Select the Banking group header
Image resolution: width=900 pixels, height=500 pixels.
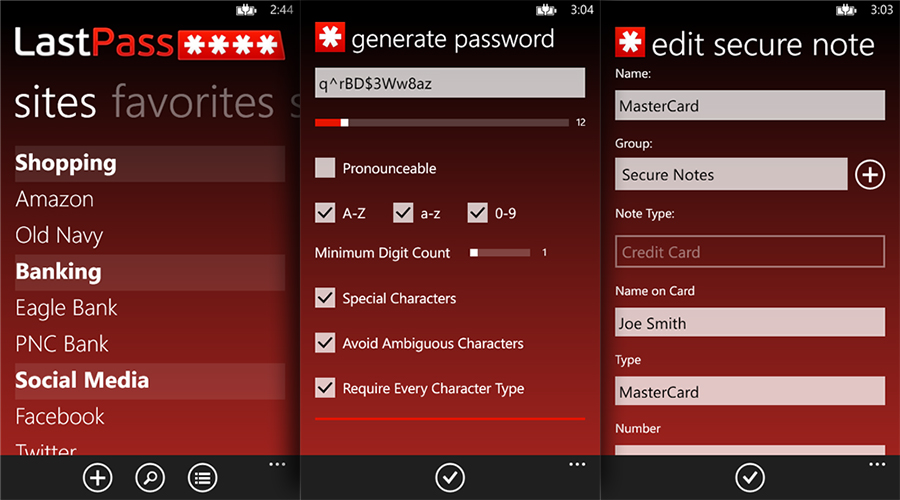pyautogui.click(x=150, y=272)
